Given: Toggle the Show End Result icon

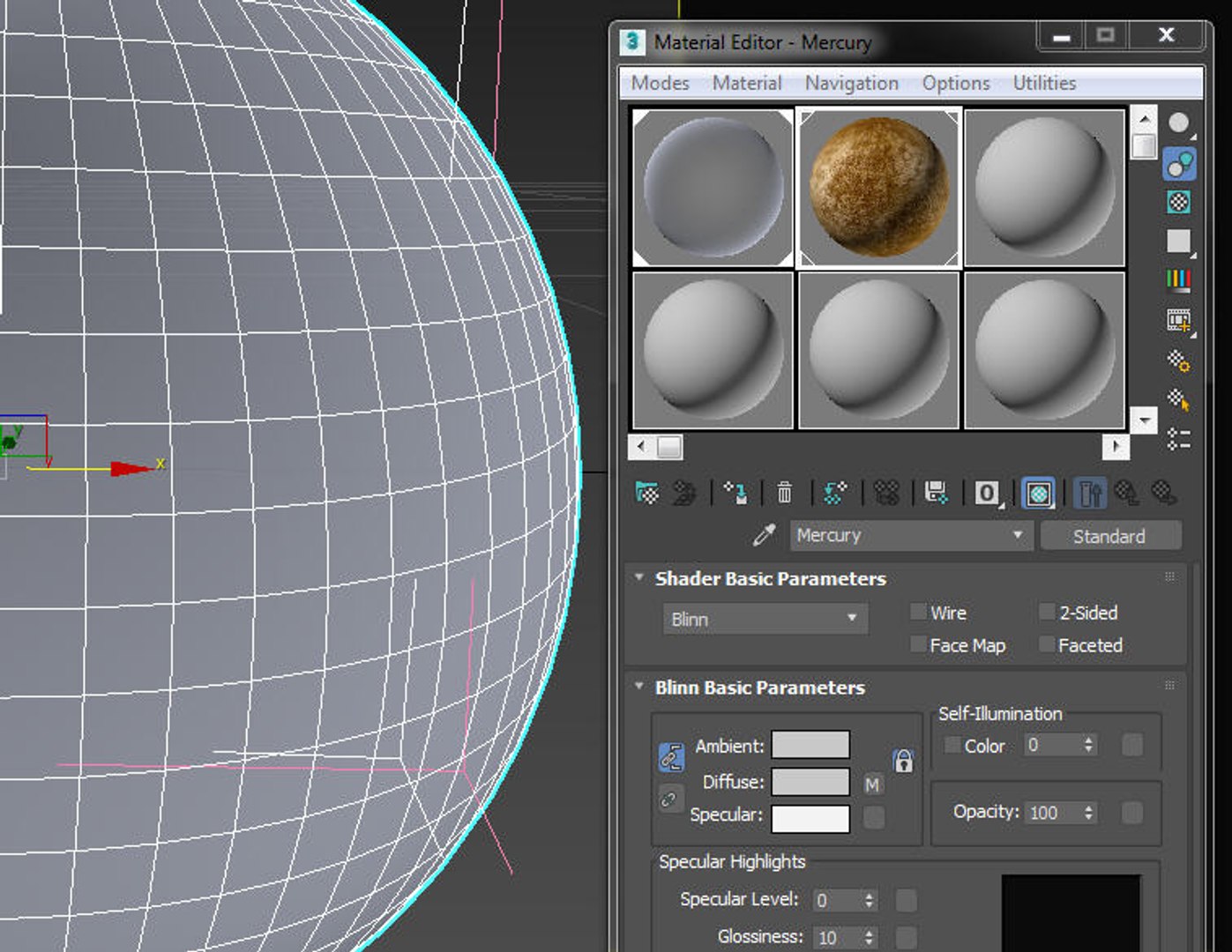Looking at the screenshot, I should point(1090,494).
